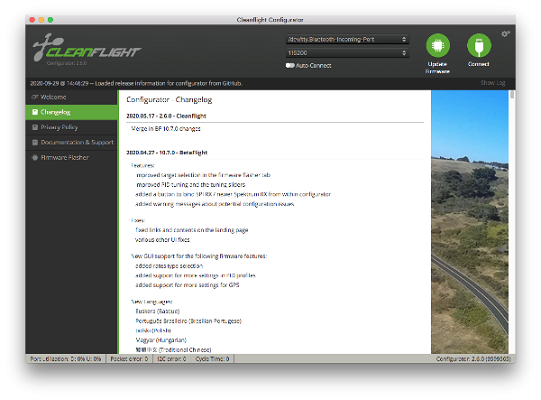This screenshot has height=400, width=541.
Task: Open the serial port dropdown
Action: 347,39
